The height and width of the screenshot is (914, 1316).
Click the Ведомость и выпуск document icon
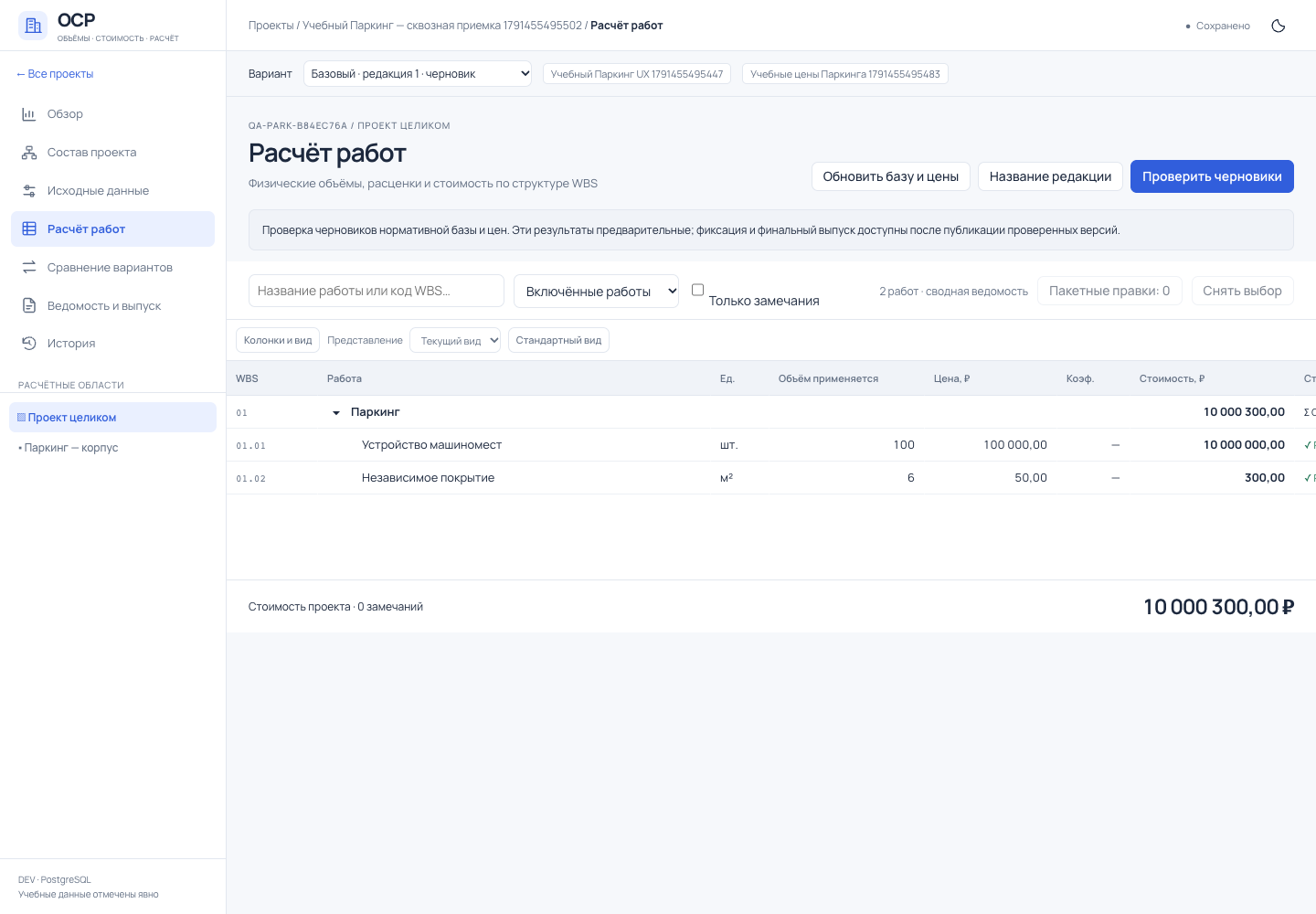point(29,306)
